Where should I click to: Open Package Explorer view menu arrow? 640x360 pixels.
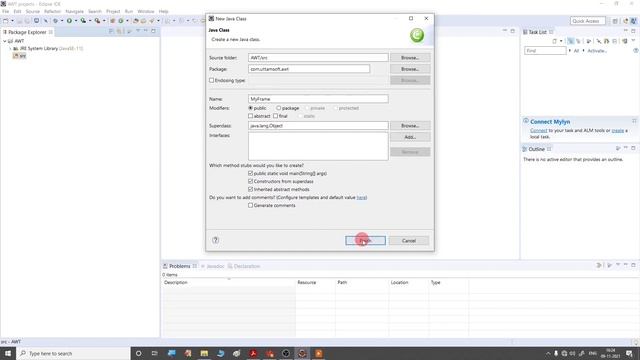pos(138,31)
